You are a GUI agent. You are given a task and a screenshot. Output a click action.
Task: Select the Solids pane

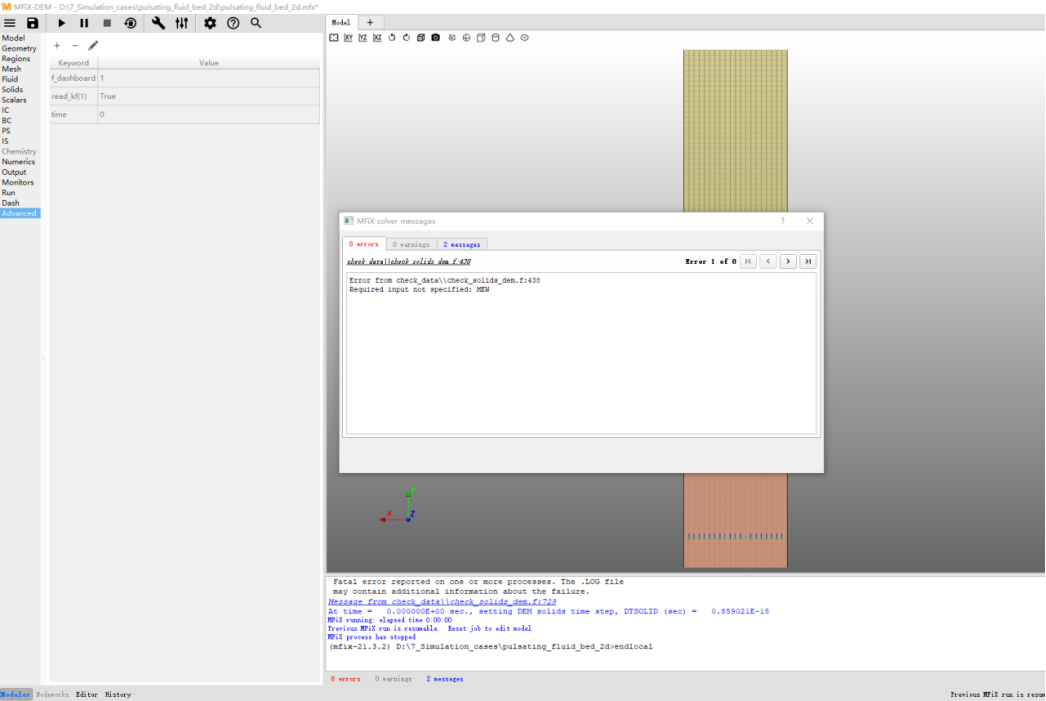(12, 89)
